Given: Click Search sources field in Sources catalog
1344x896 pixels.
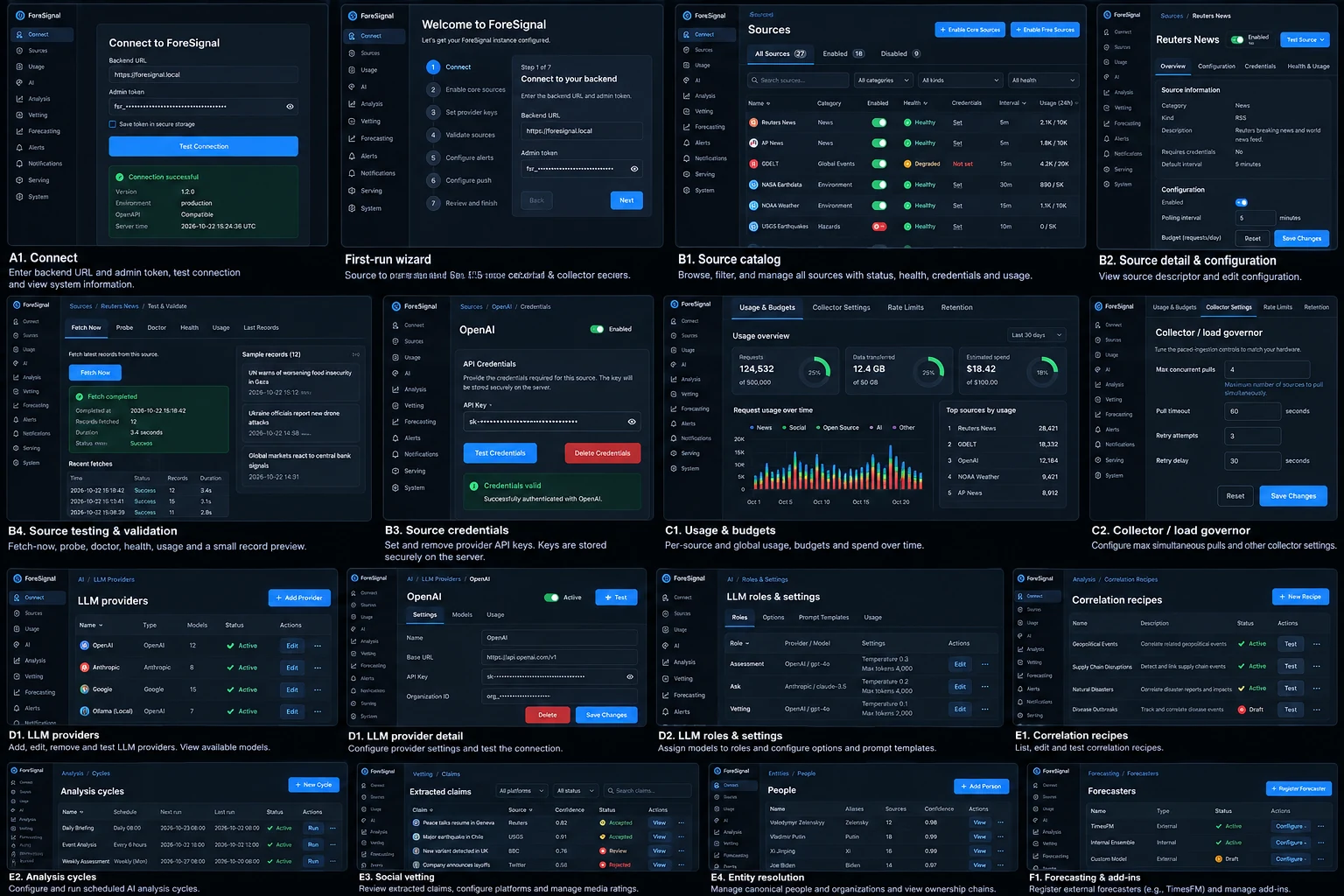Looking at the screenshot, I should pos(799,80).
